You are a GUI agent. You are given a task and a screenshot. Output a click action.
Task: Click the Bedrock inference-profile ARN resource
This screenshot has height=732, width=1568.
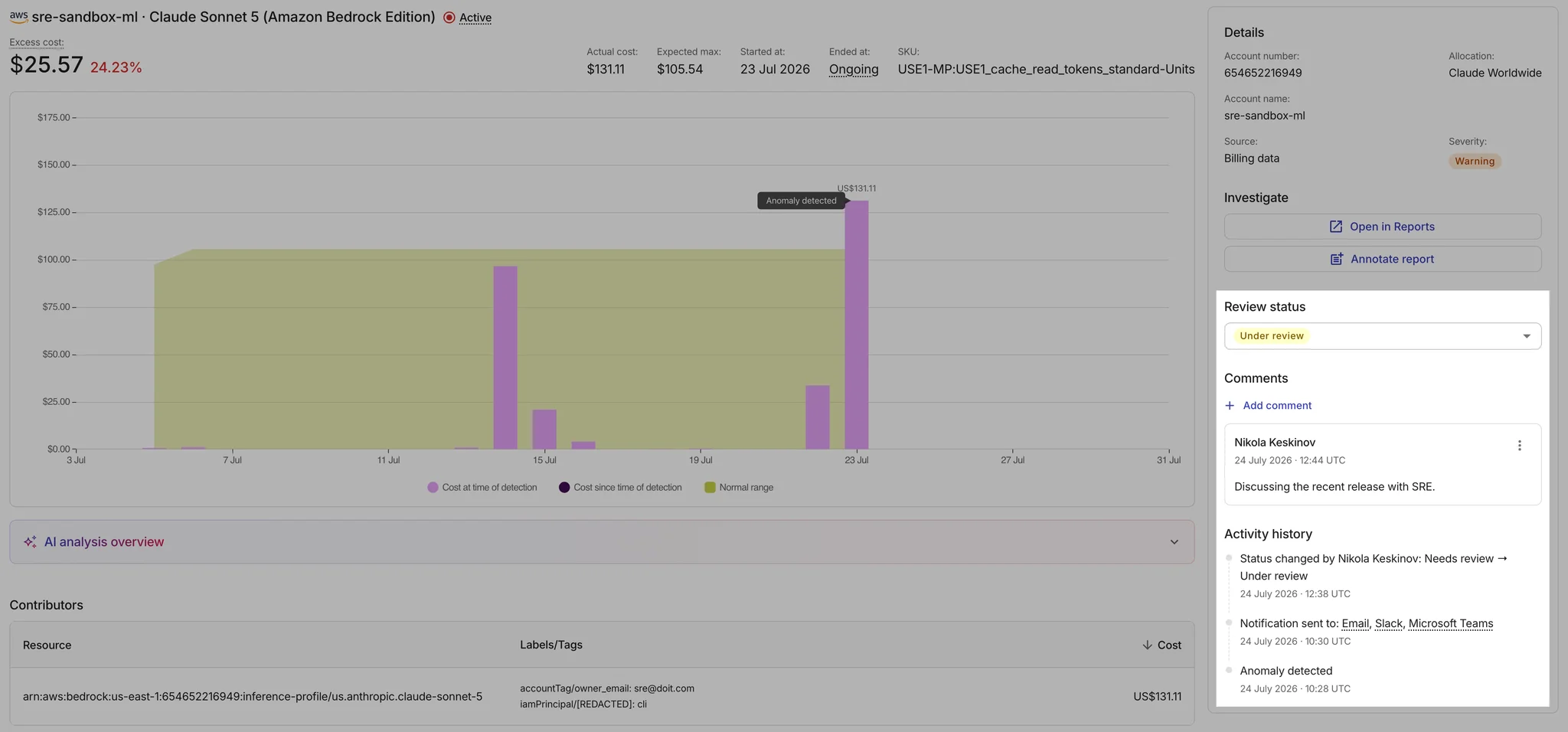point(253,697)
